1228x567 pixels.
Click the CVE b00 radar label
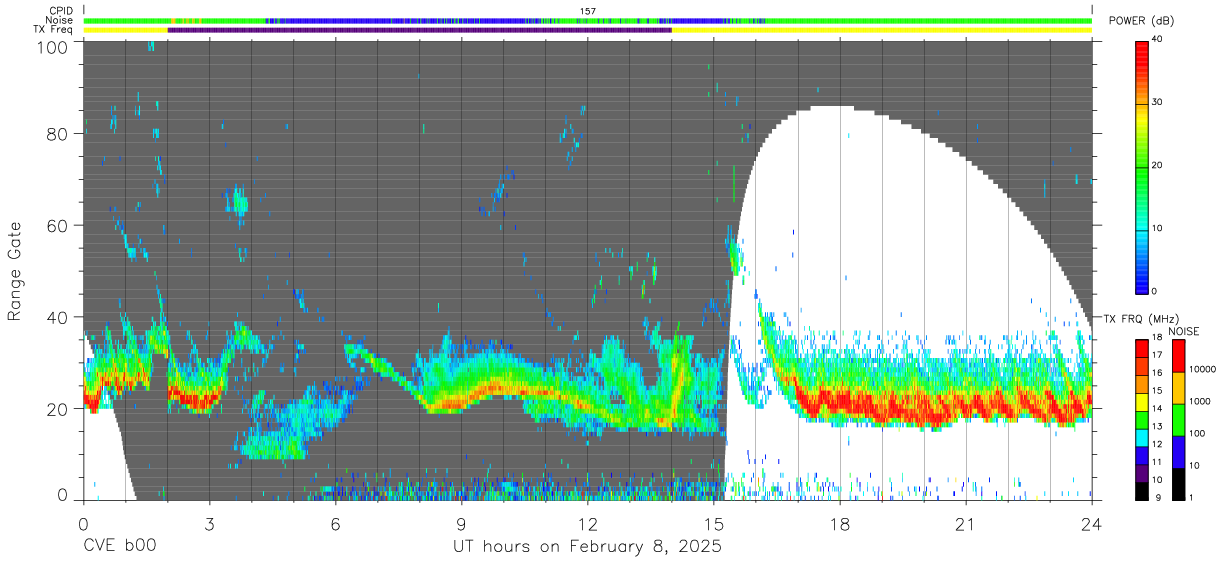pos(119,547)
